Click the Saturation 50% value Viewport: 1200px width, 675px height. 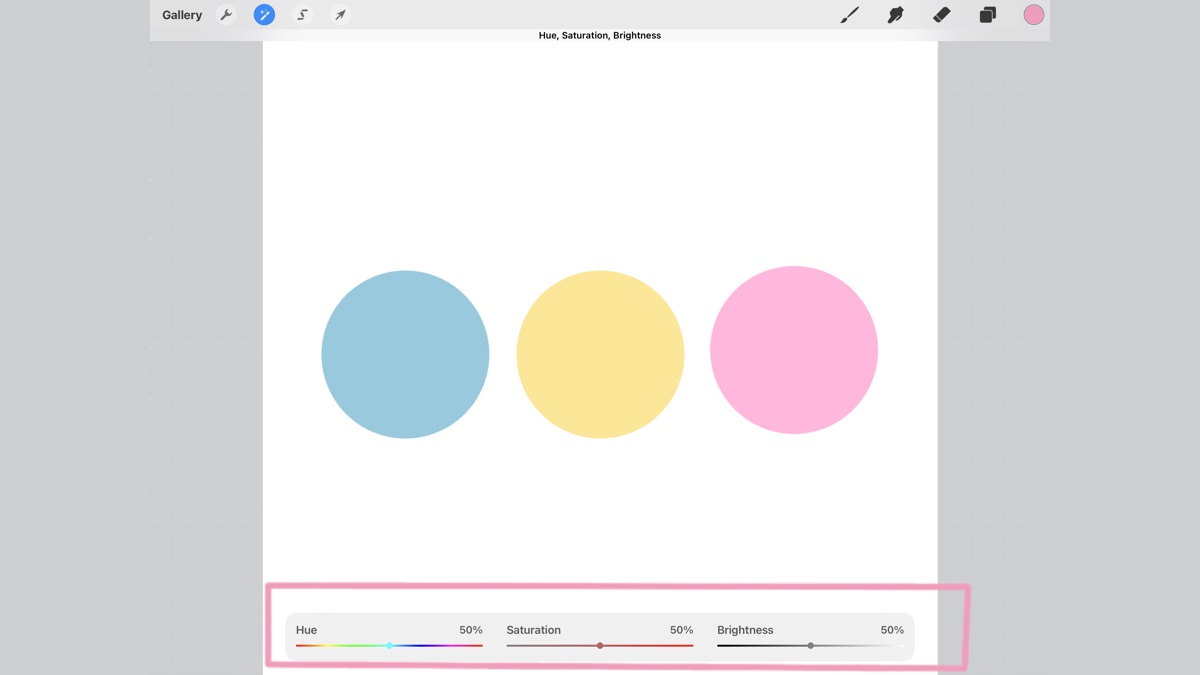tap(681, 630)
